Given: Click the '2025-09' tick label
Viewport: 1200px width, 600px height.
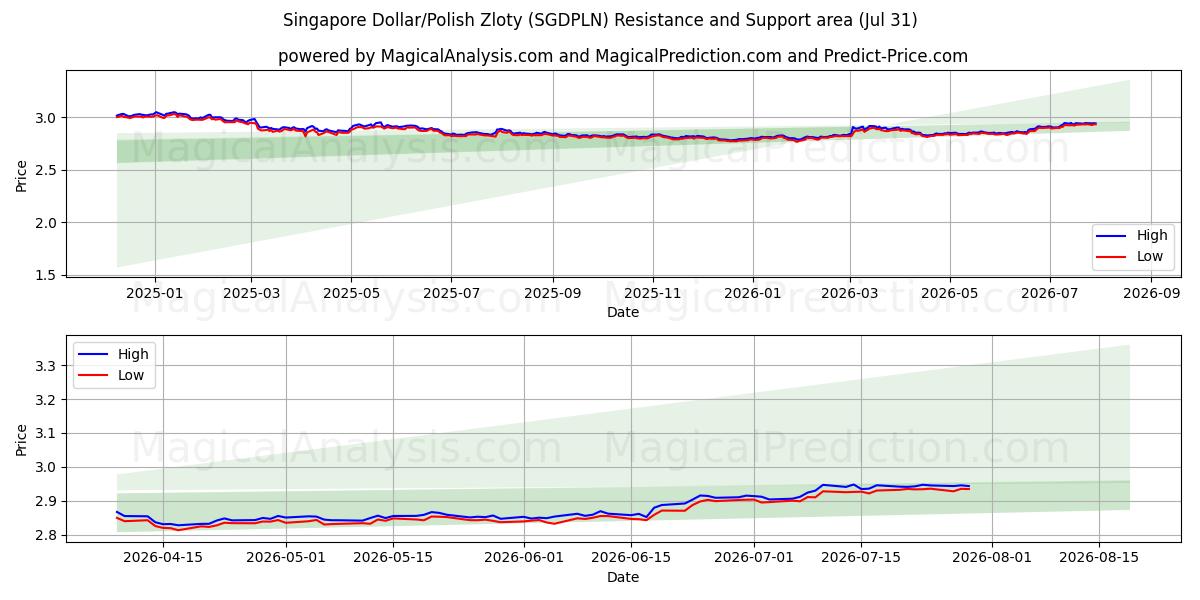Looking at the screenshot, I should pyautogui.click(x=552, y=293).
